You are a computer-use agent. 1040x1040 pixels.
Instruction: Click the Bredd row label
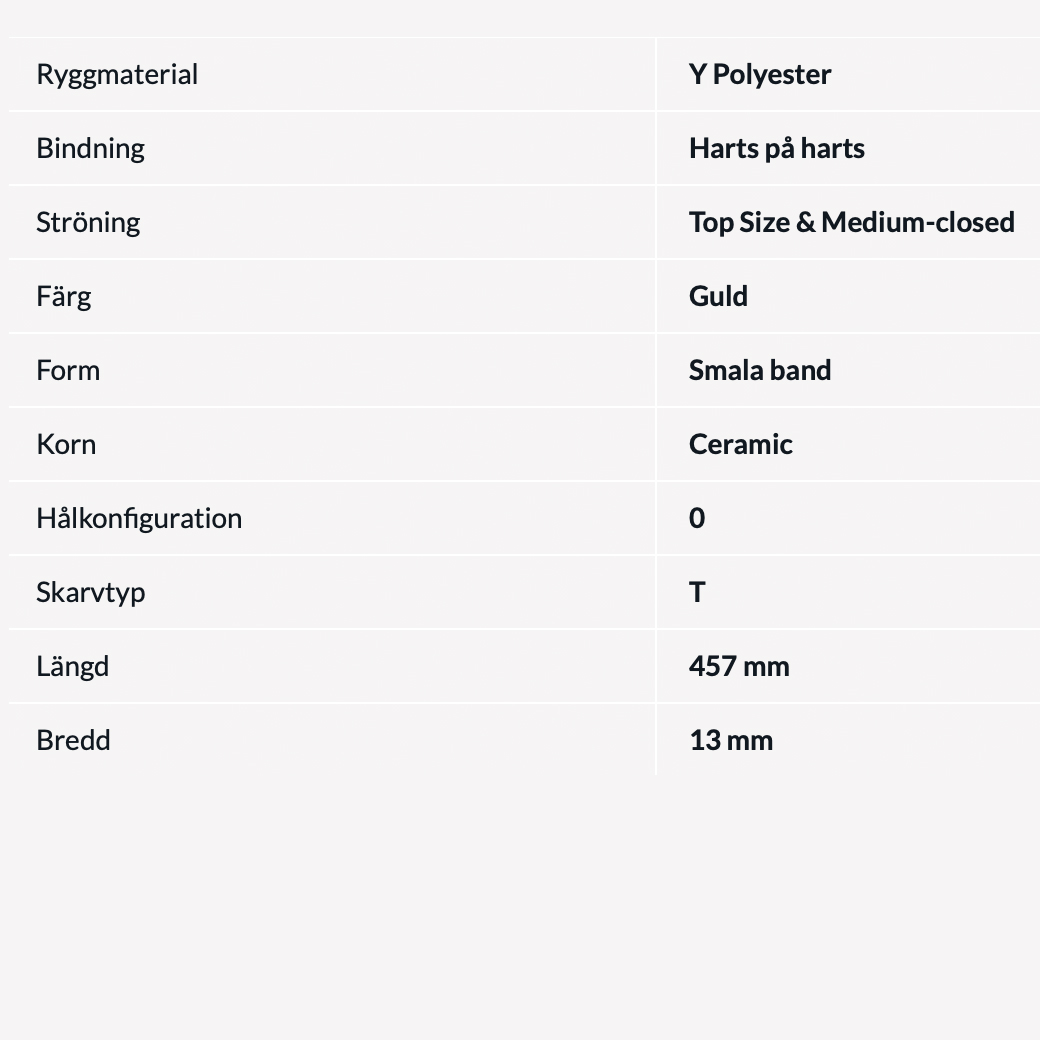[x=73, y=740]
